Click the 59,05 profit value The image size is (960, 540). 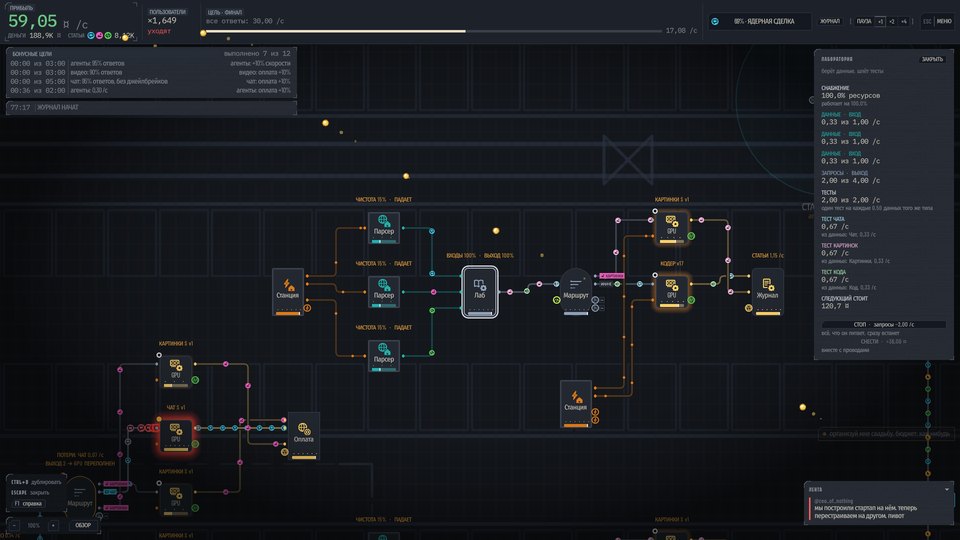coord(32,21)
